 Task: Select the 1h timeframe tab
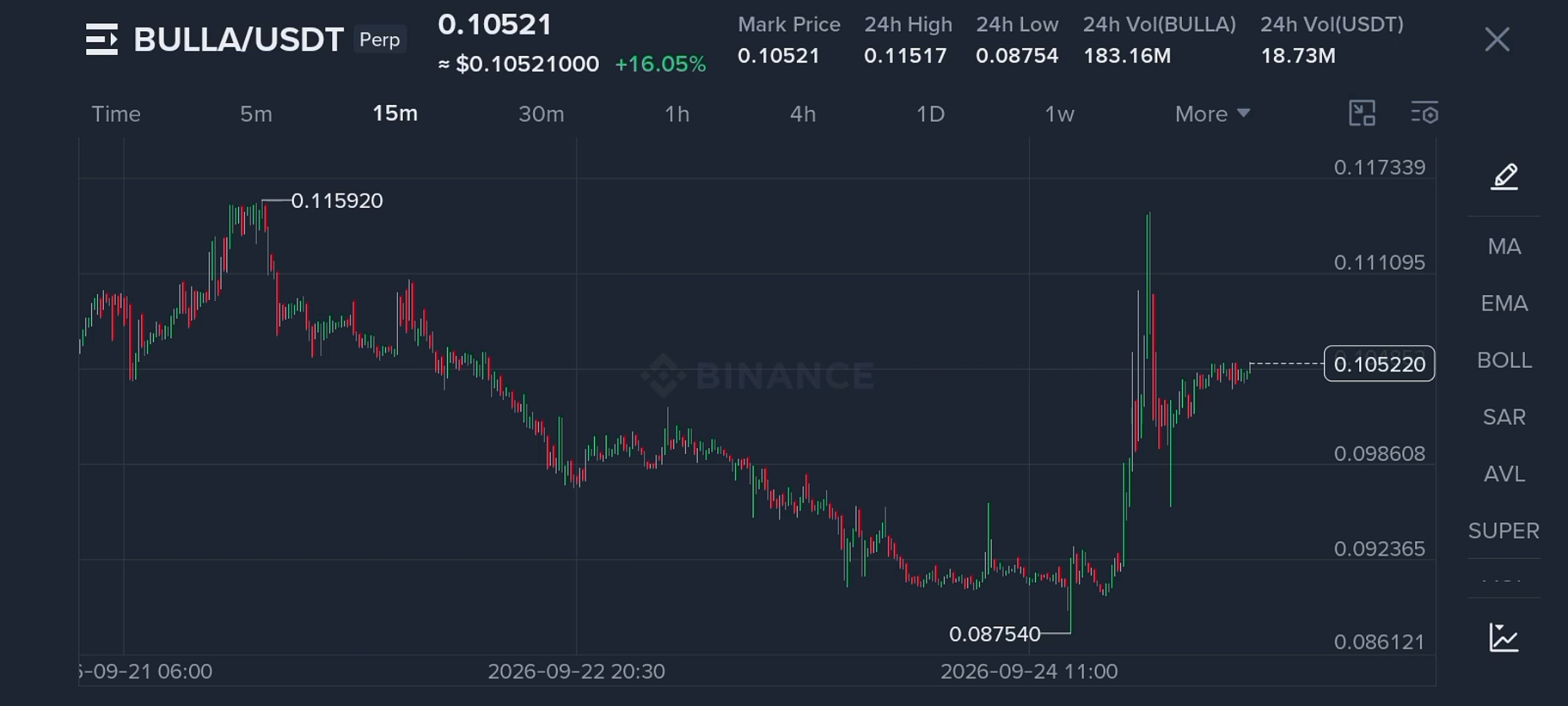click(x=677, y=114)
